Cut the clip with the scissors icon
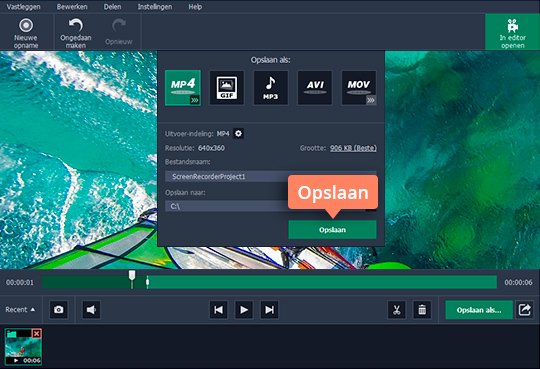This screenshot has height=369, width=540. click(x=397, y=310)
